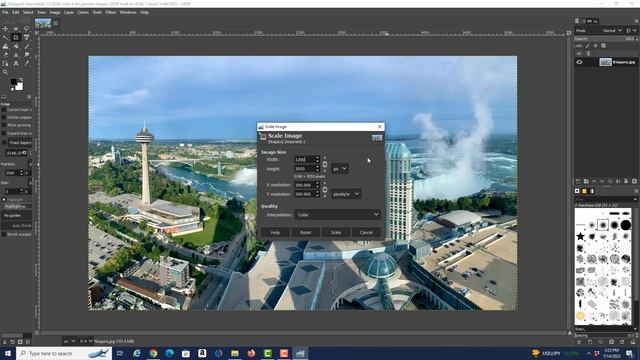Toggle Expand from center checkbox
Viewport: 640px width, 360px height.
click(x=4, y=133)
